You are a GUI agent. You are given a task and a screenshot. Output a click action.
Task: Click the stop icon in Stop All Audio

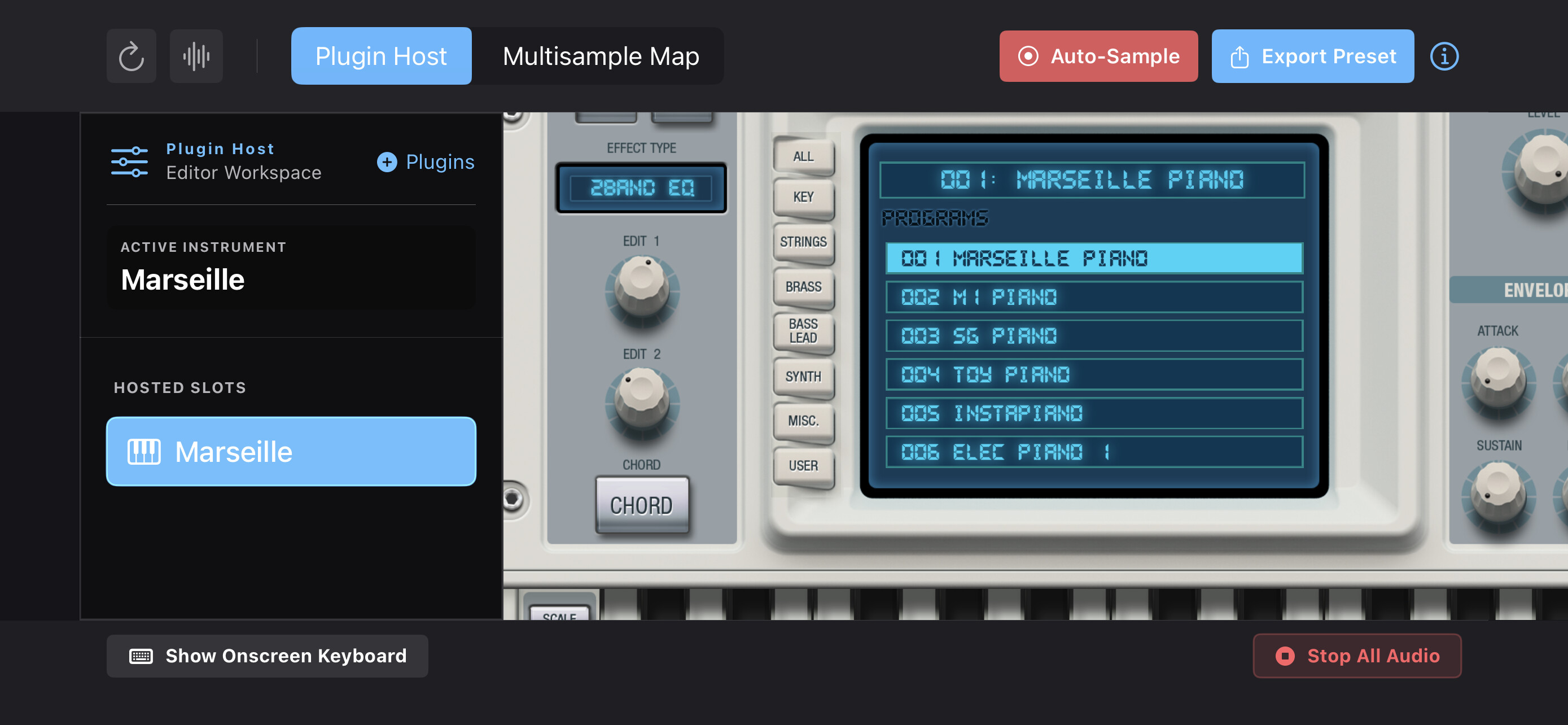[x=1285, y=656]
